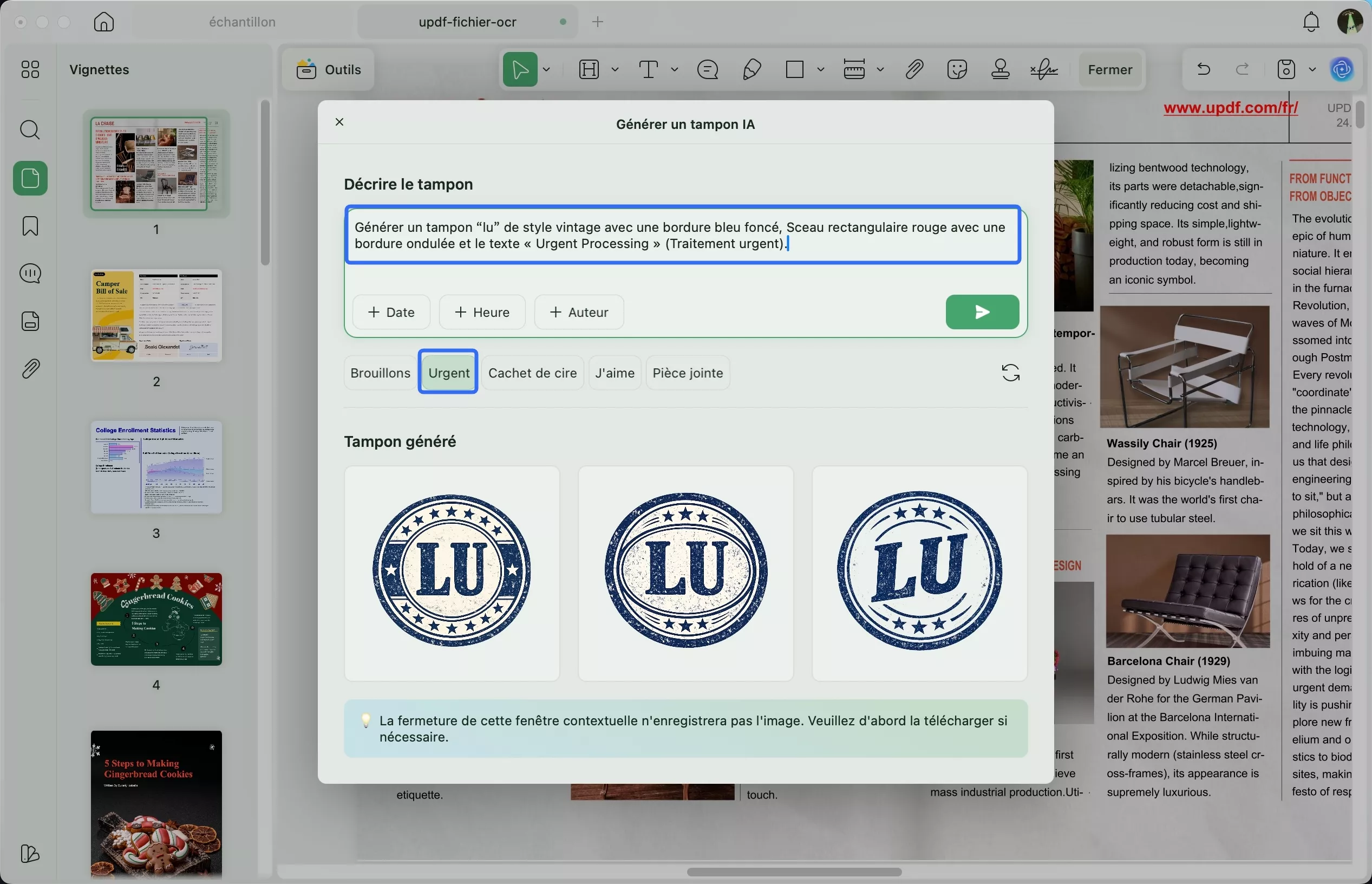Select the Cachet de cire preset
The image size is (1372, 884).
pyautogui.click(x=532, y=373)
